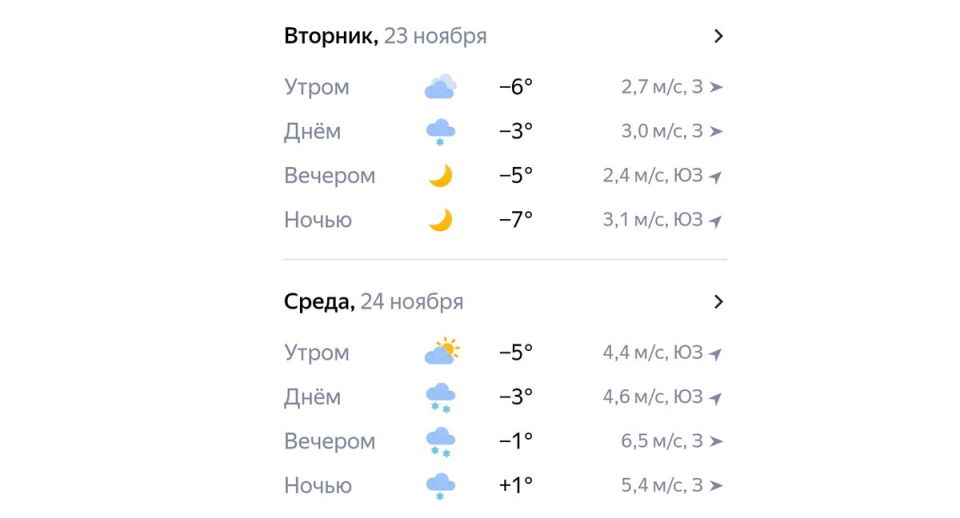Click southwest wind arrow for Tuesday night
Viewport: 960px width, 518px height.
(x=715, y=220)
